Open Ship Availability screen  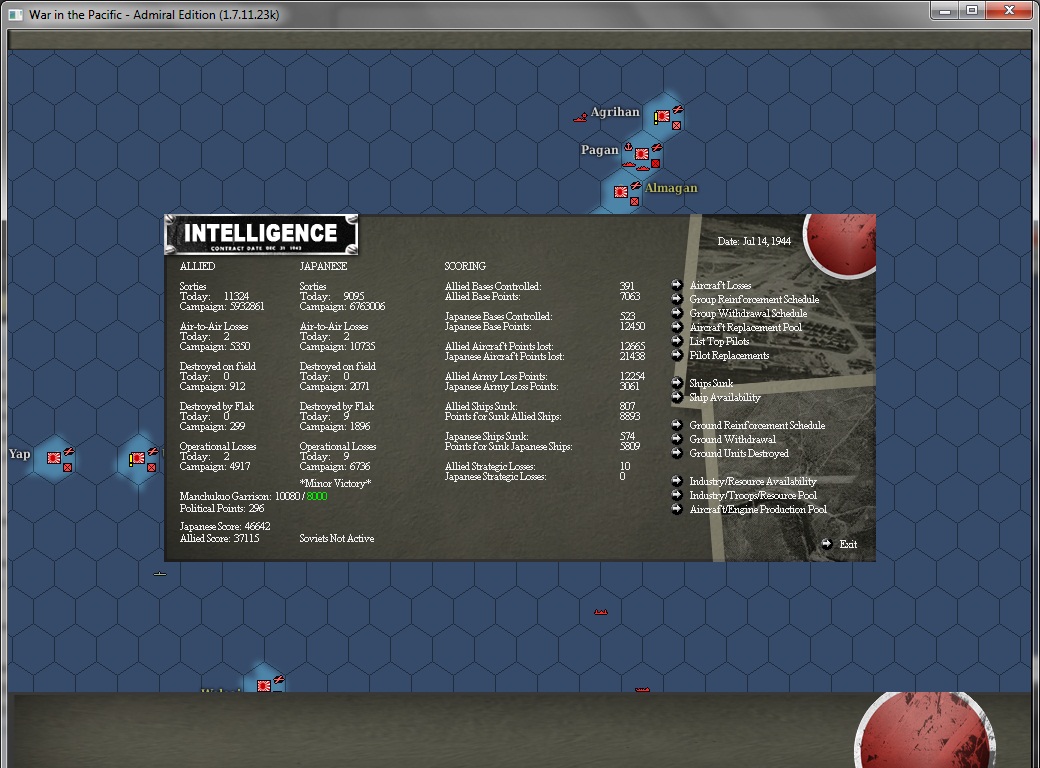[724, 397]
